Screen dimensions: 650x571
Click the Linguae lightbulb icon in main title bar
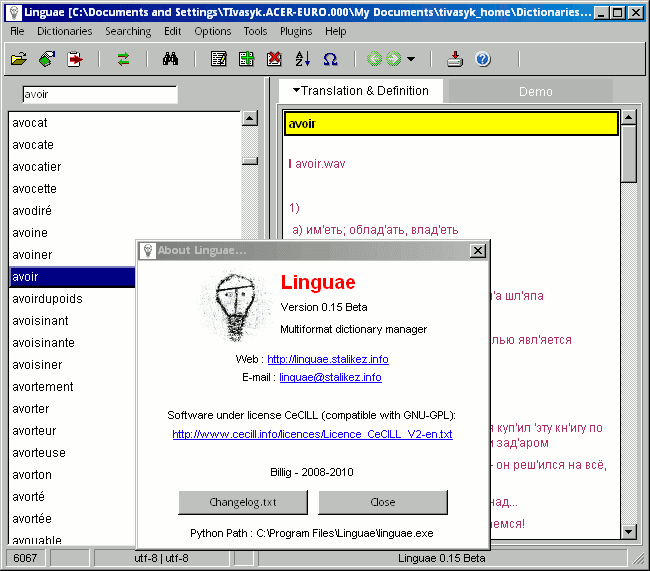[14, 12]
